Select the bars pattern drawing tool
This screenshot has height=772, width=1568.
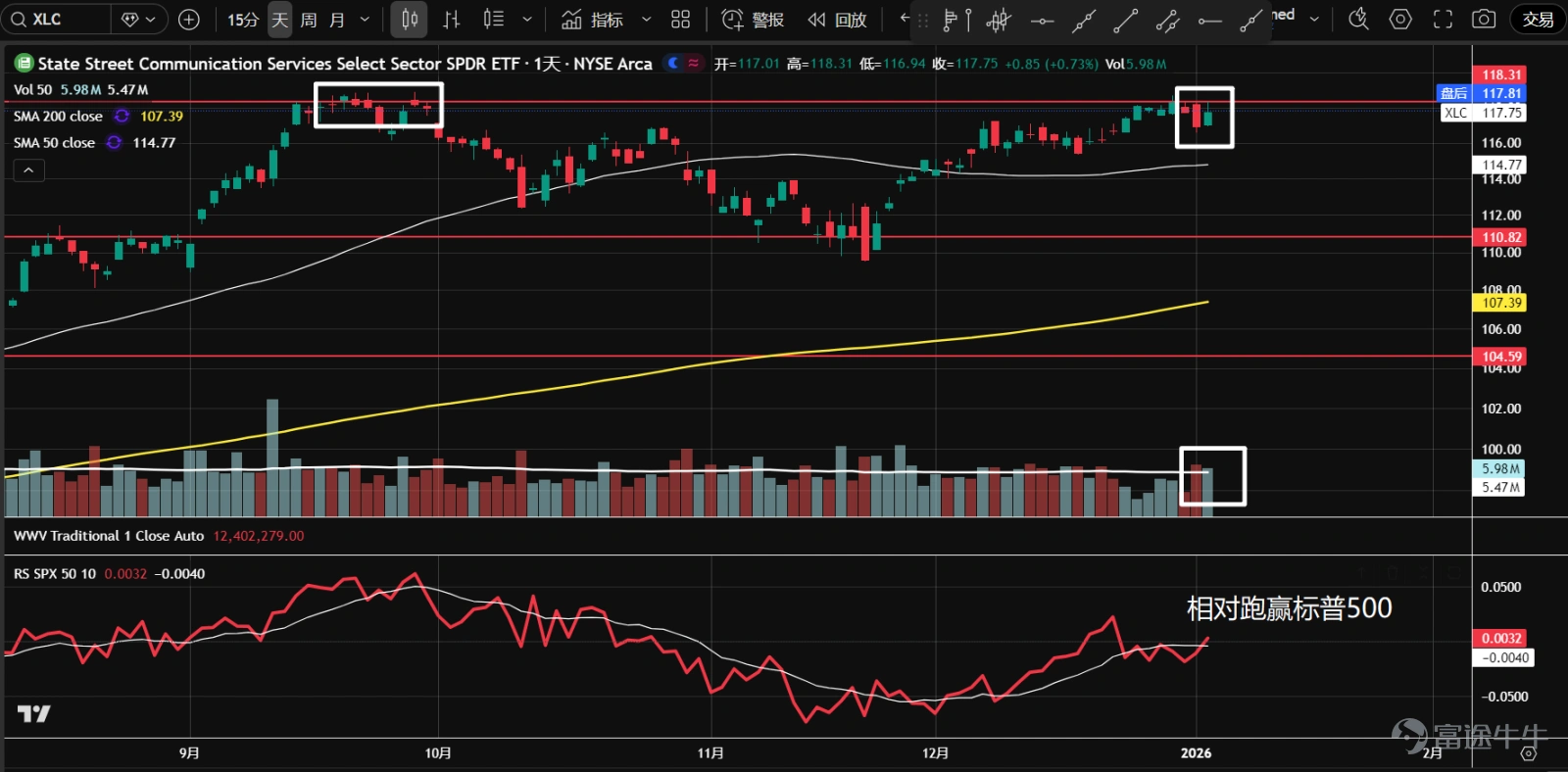(x=999, y=21)
